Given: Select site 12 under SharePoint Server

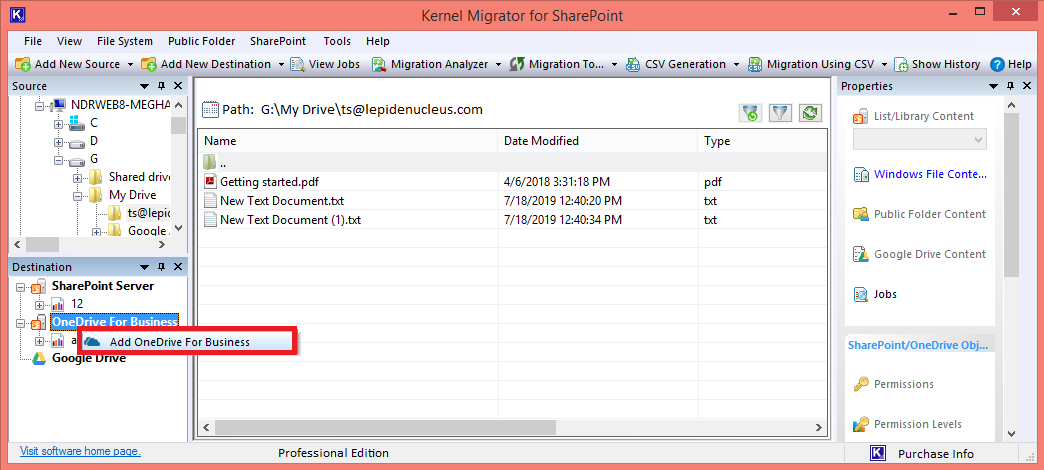Looking at the screenshot, I should [77, 304].
